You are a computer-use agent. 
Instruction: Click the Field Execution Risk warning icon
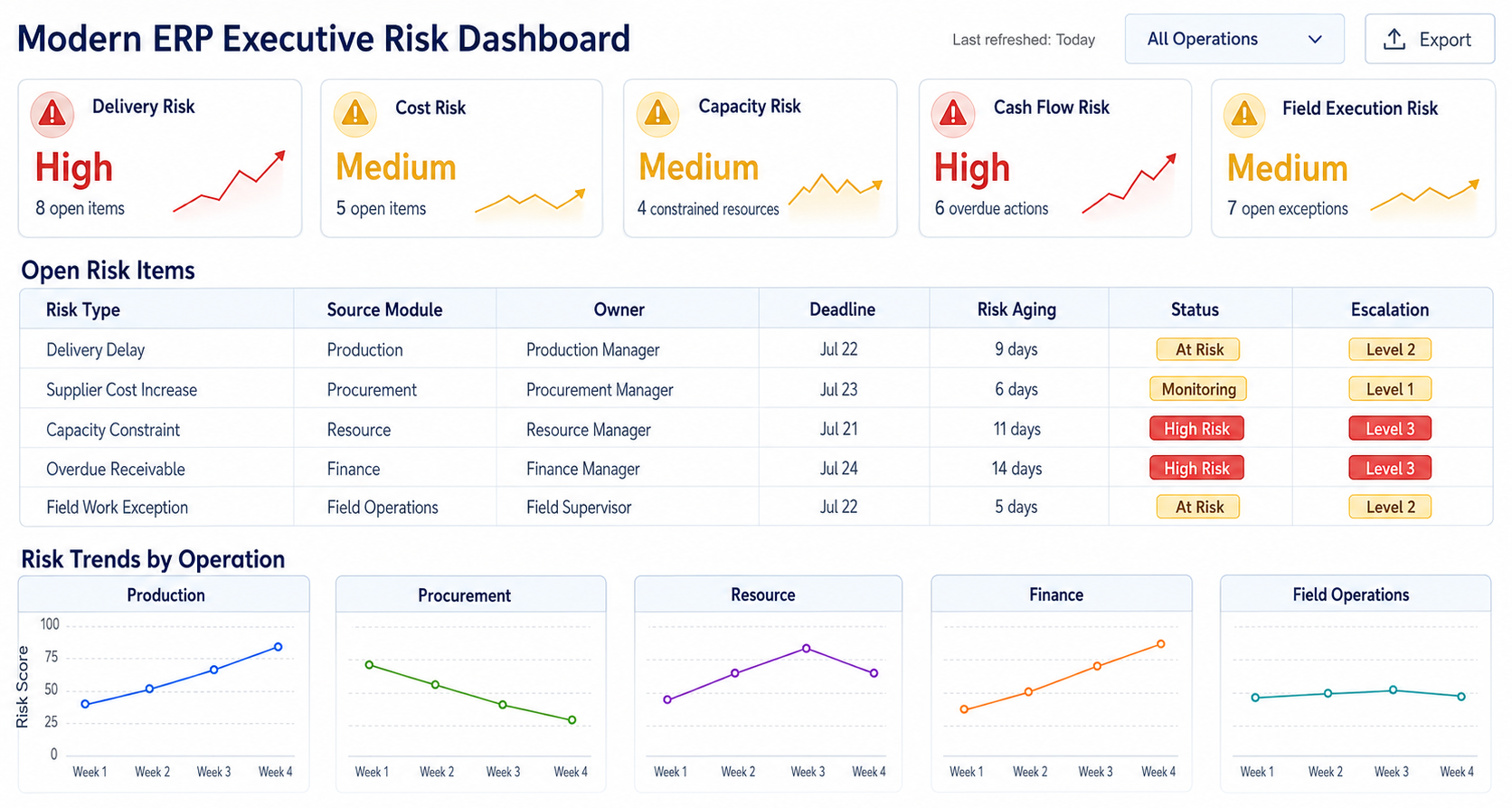click(x=1244, y=115)
